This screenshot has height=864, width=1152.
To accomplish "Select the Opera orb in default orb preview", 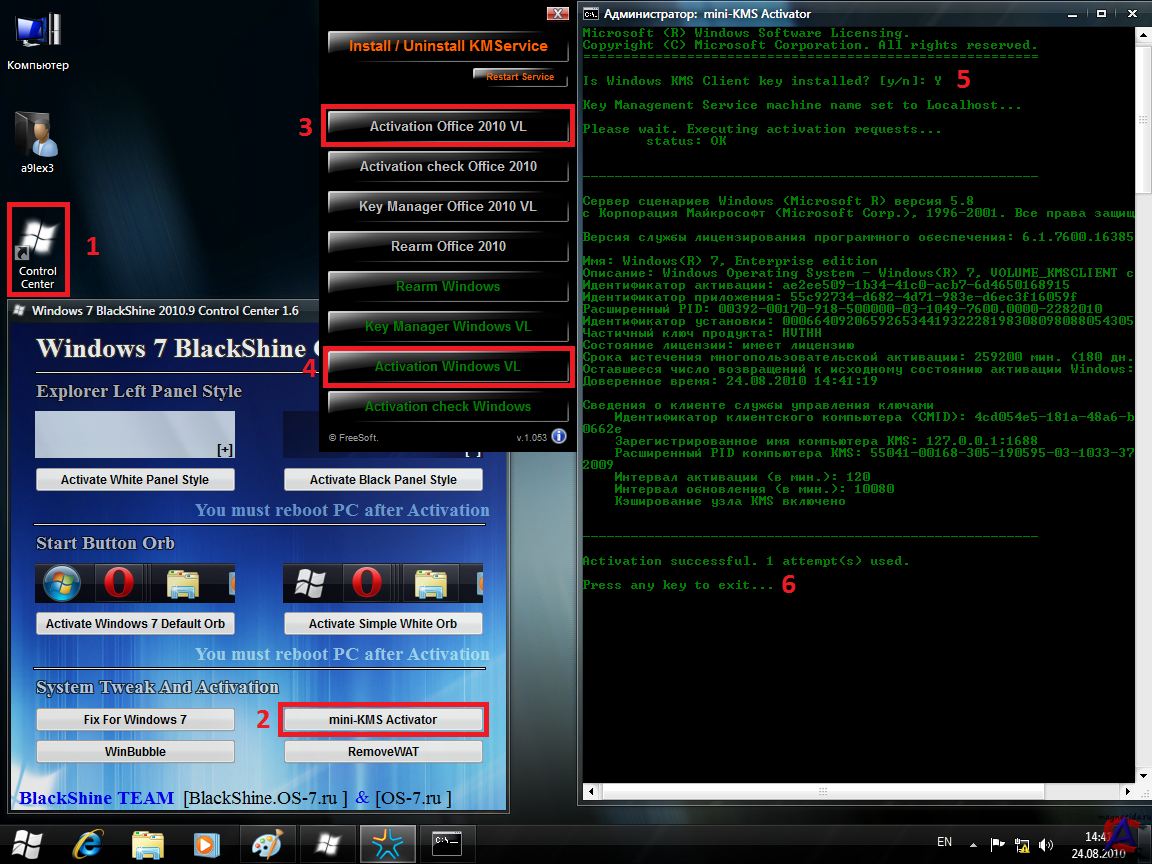I will pyautogui.click(x=117, y=583).
